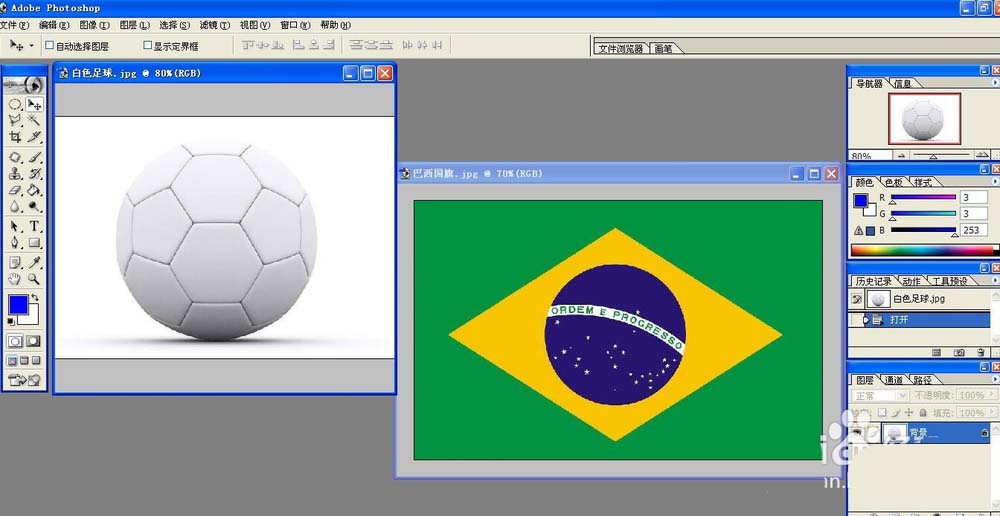Click the color spectrum ramp in Color panel
Viewport: 1000px width, 516px height.
[x=923, y=251]
